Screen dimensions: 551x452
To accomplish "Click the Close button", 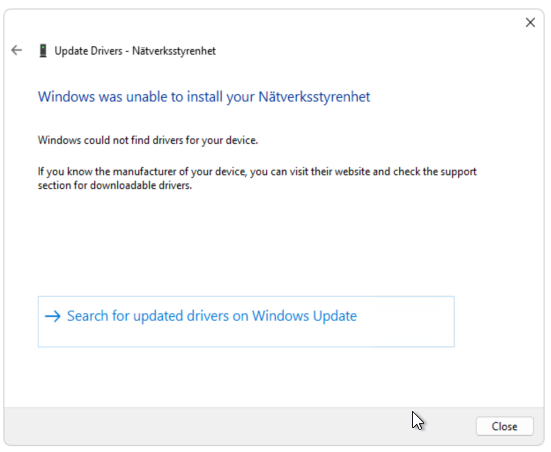I will [x=504, y=426].
